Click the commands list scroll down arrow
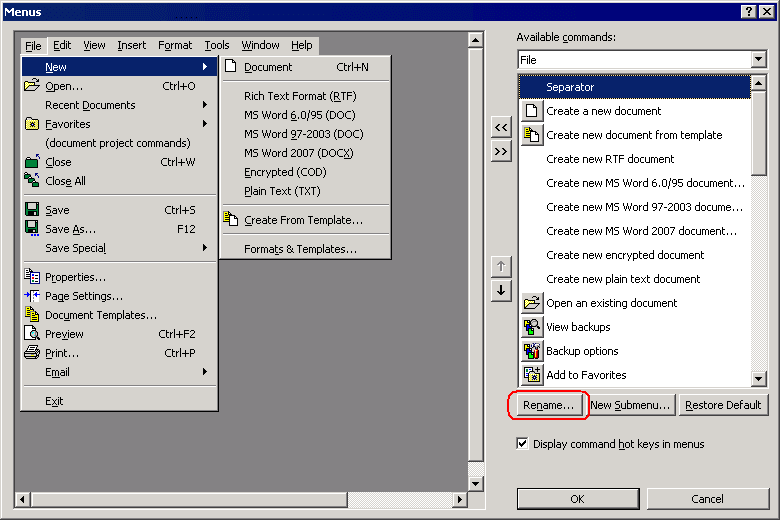The image size is (780, 520). (758, 379)
